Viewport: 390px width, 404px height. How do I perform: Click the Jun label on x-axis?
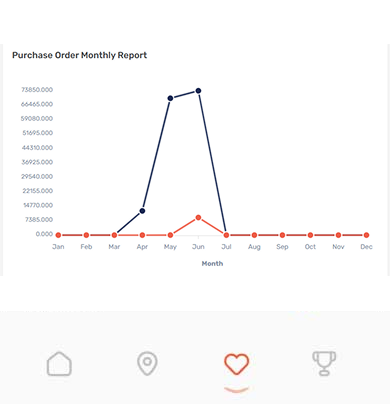[x=198, y=247]
